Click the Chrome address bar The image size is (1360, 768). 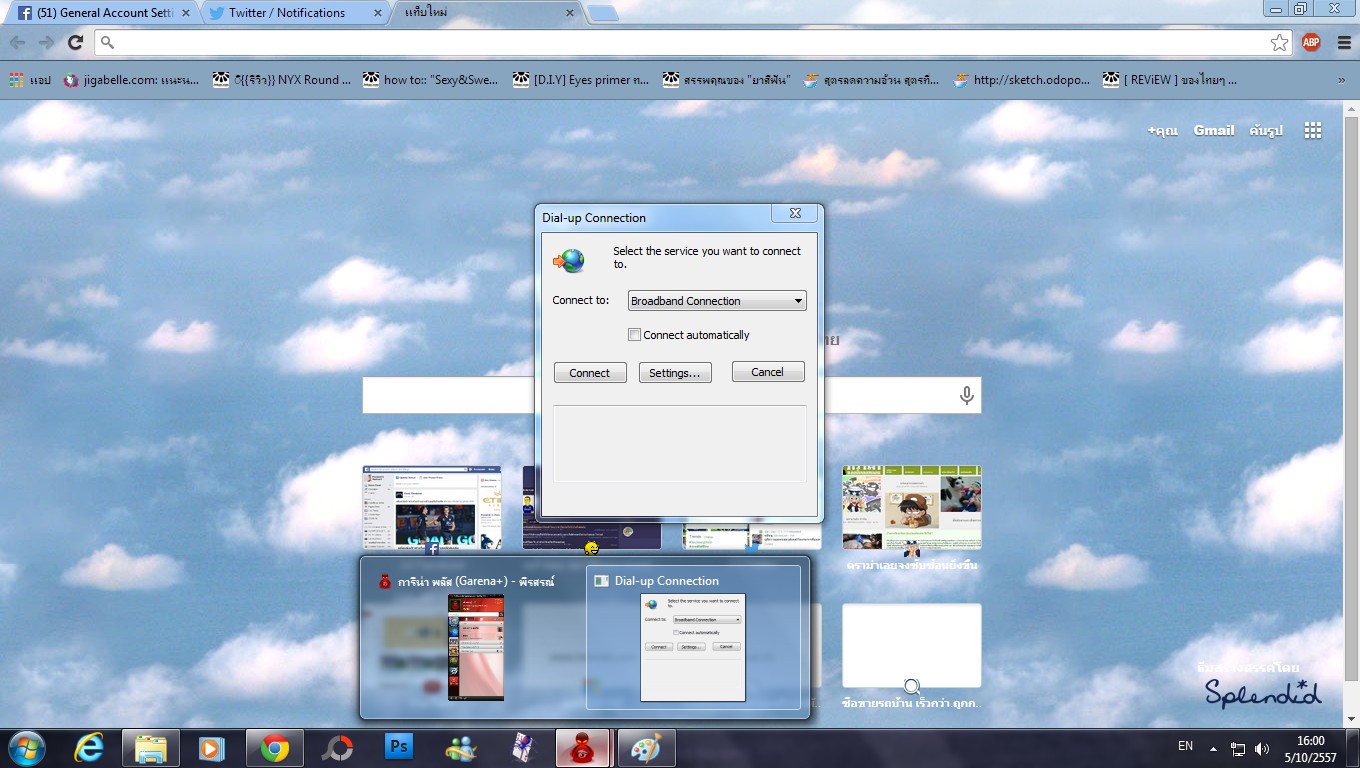[693, 42]
